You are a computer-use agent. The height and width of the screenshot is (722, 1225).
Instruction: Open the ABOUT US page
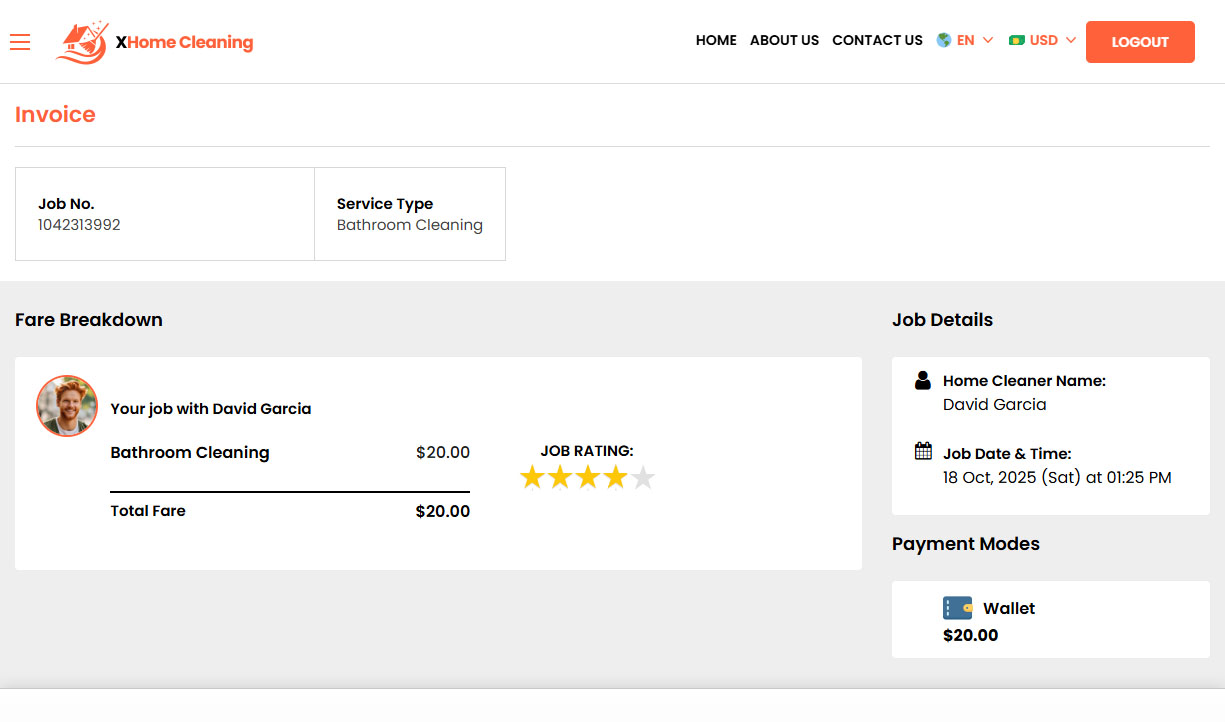(784, 40)
